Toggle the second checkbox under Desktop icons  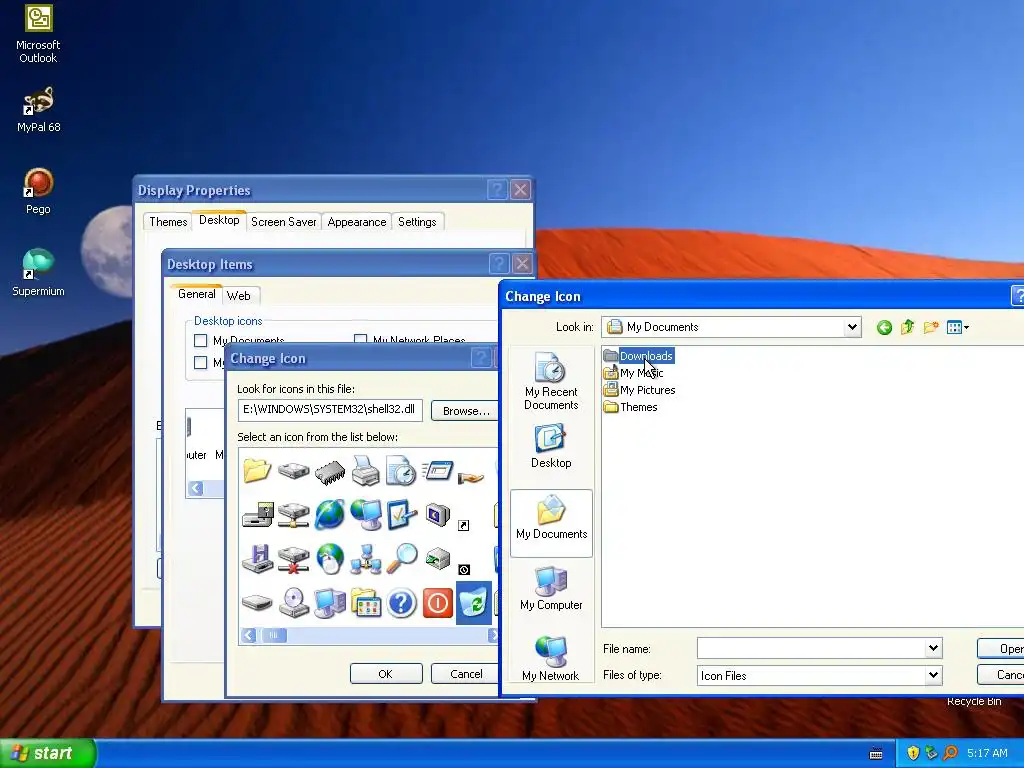click(x=200, y=362)
